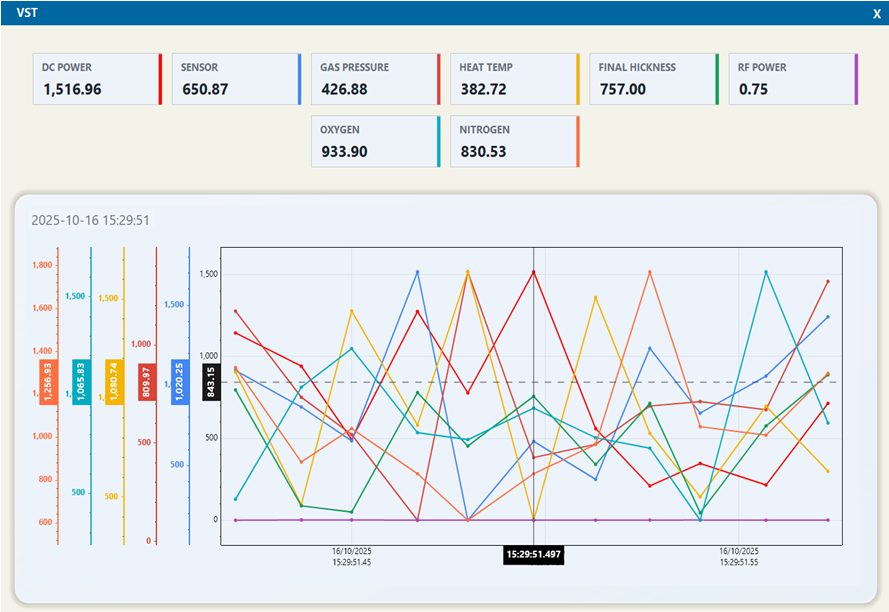Select the SENSOR value card
The height and width of the screenshot is (612, 889).
pyautogui.click(x=236, y=79)
